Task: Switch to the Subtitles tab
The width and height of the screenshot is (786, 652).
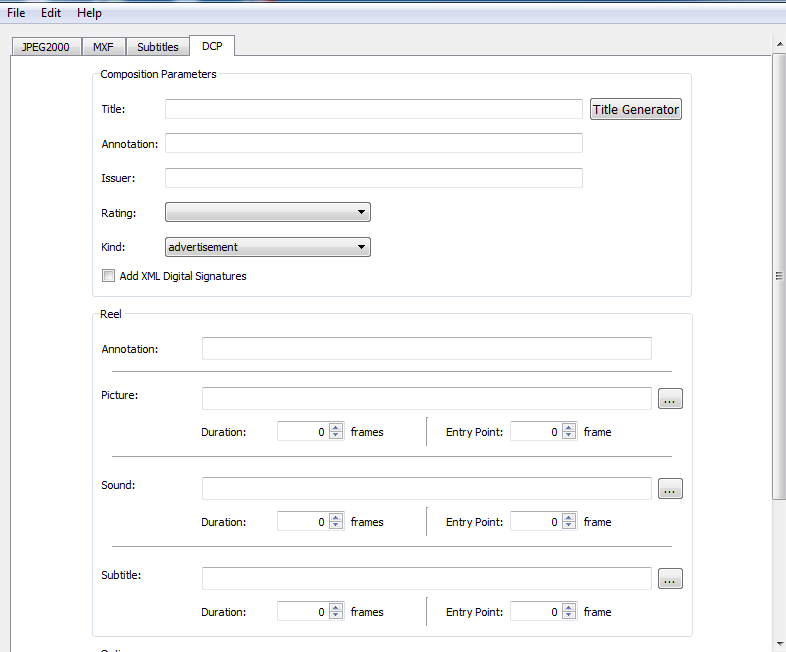Action: [x=158, y=47]
